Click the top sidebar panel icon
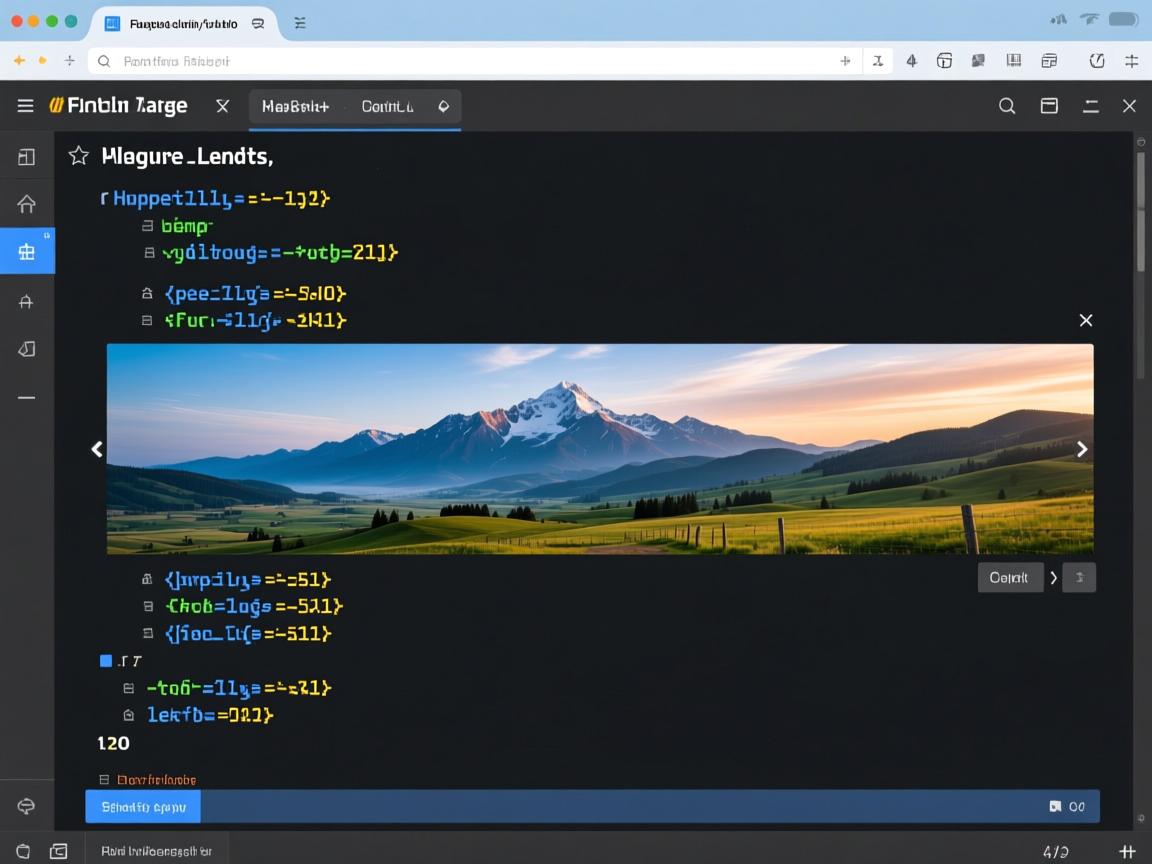The image size is (1152, 864). click(x=27, y=157)
